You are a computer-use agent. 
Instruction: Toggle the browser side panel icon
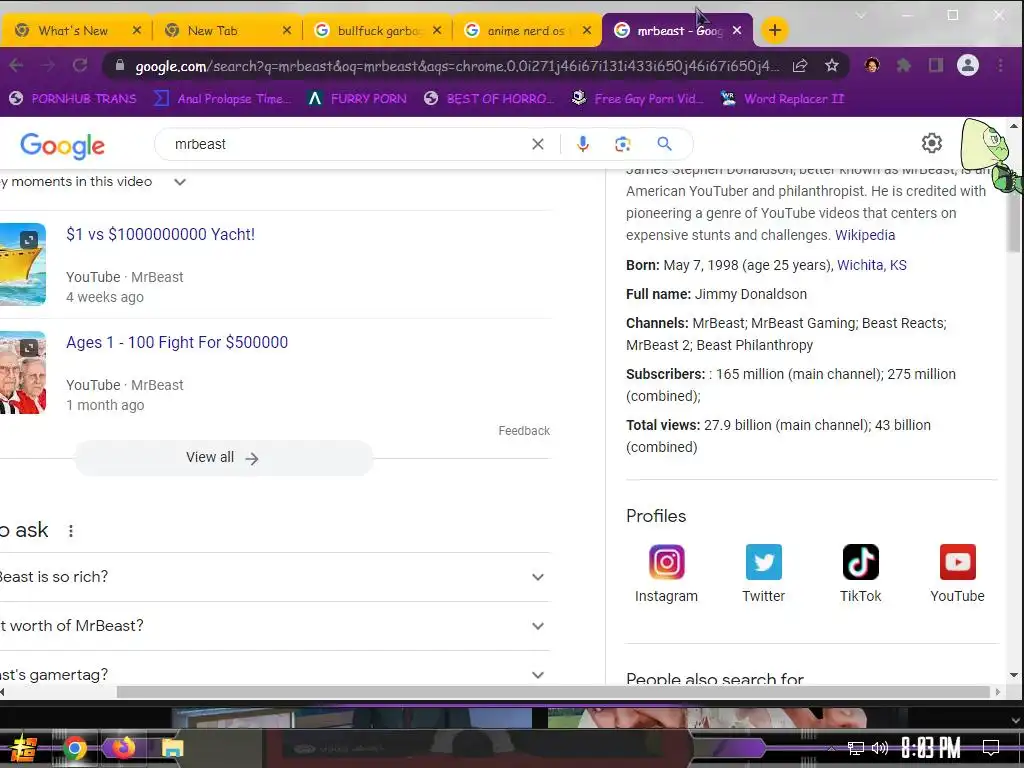[x=936, y=65]
